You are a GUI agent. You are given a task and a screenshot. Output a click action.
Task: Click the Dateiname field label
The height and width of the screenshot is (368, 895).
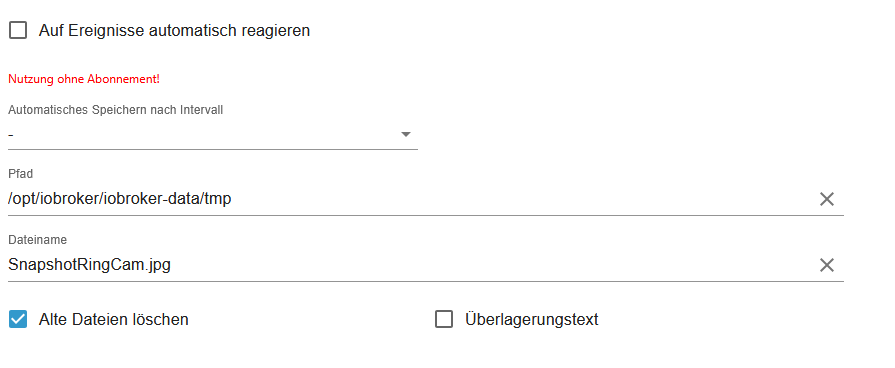[x=38, y=240]
